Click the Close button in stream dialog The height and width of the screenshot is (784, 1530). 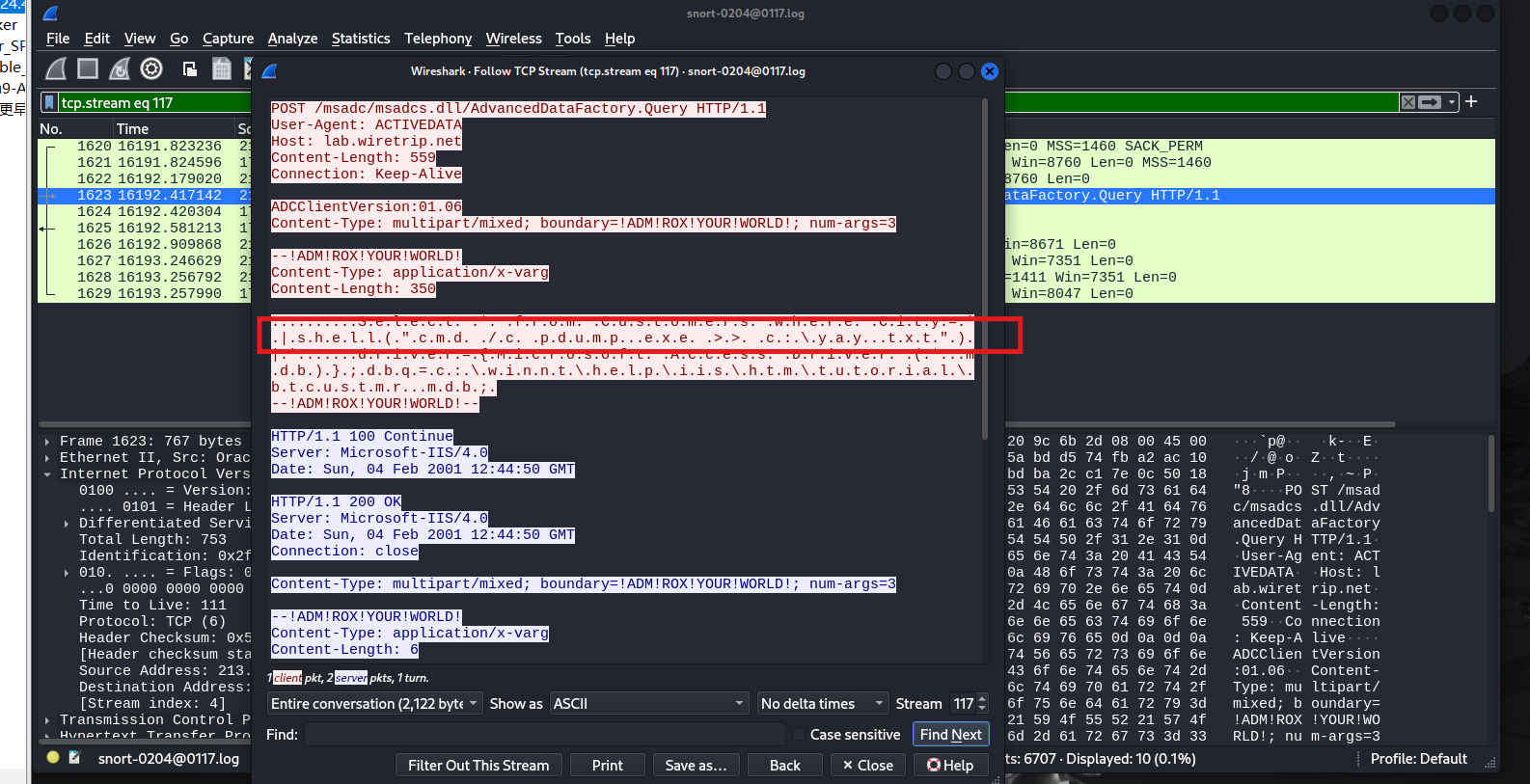pyautogui.click(x=867, y=766)
